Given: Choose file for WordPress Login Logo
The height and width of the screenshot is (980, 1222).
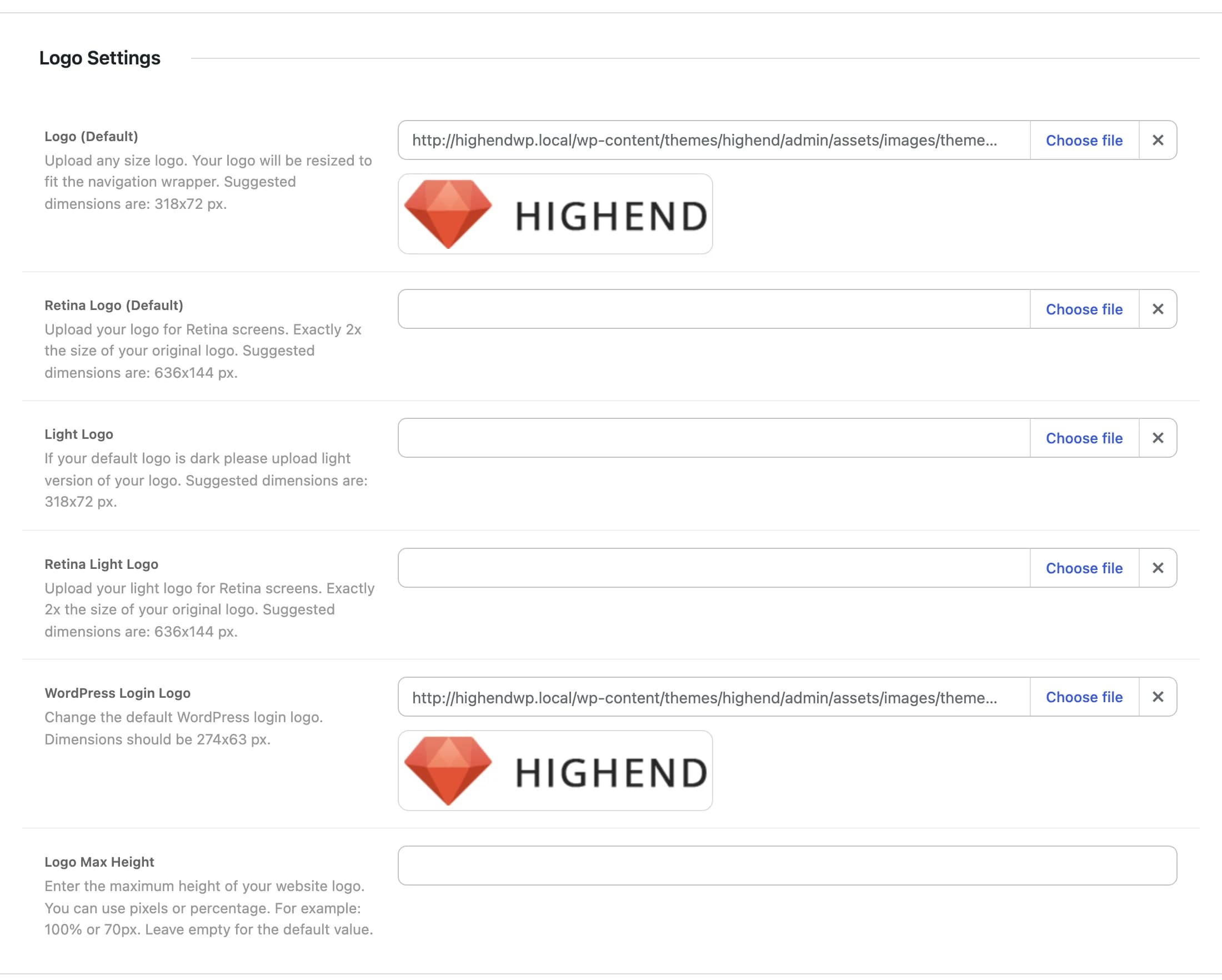Looking at the screenshot, I should 1084,697.
